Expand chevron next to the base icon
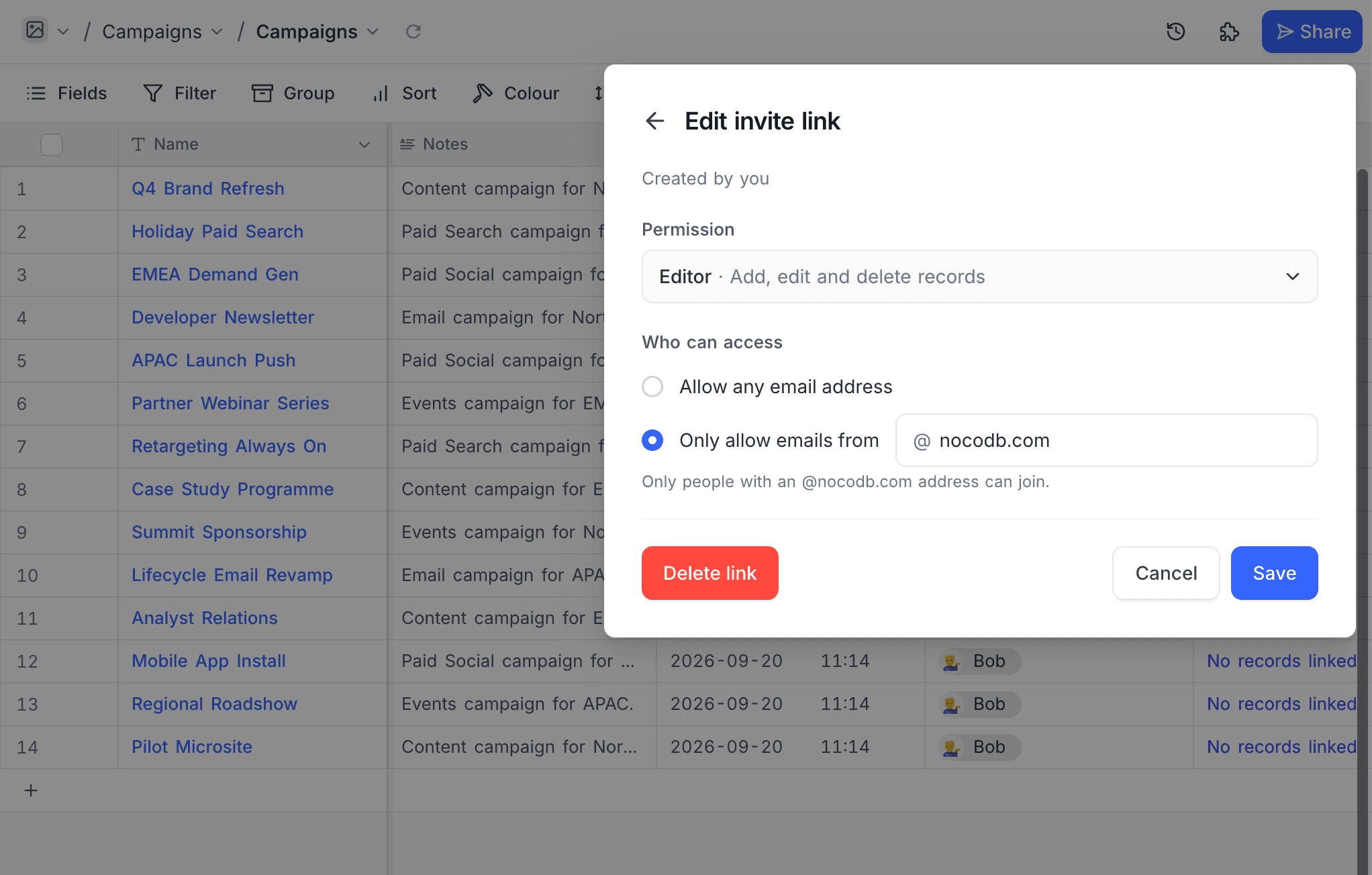The height and width of the screenshot is (875, 1372). 63,32
